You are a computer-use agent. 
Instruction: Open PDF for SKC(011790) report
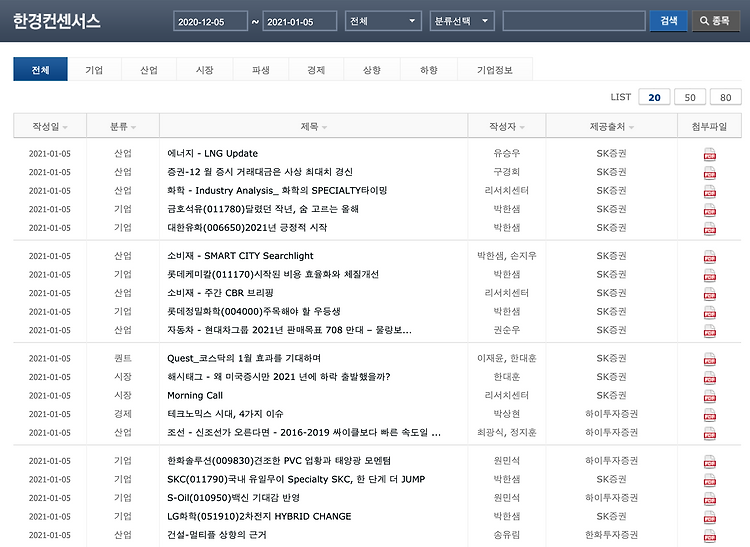[709, 481]
